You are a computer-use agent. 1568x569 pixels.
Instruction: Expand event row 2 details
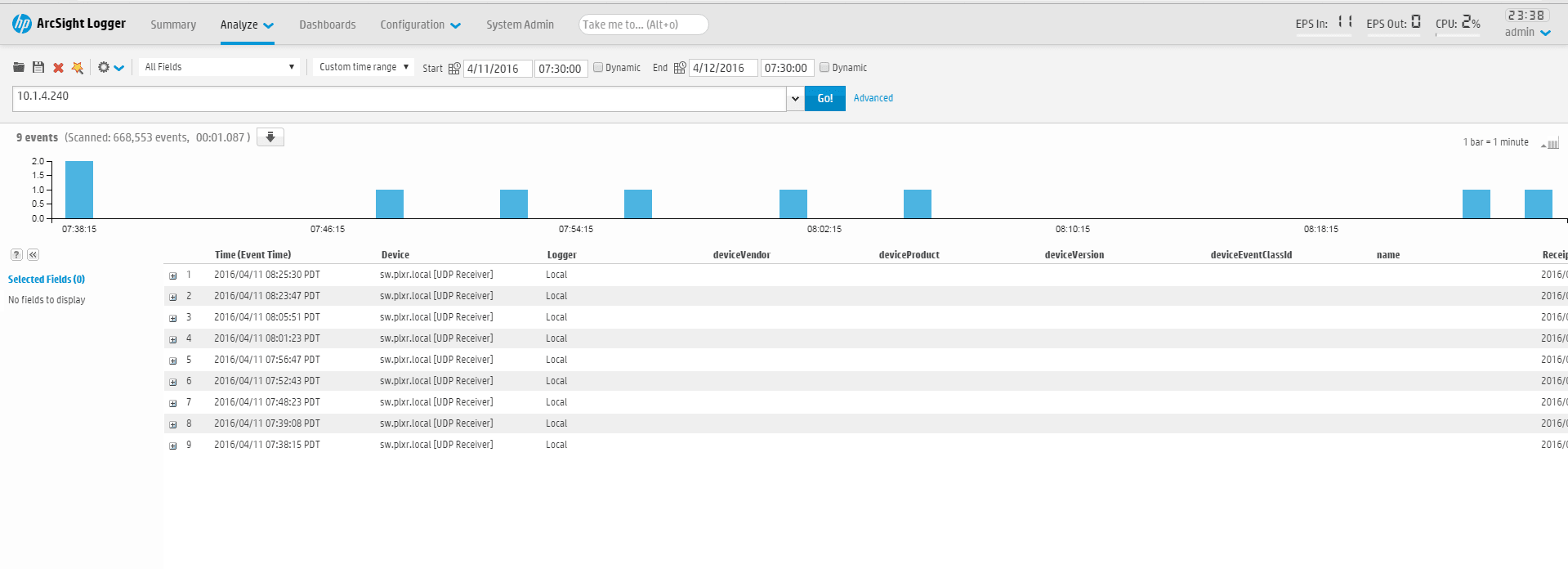click(x=173, y=298)
